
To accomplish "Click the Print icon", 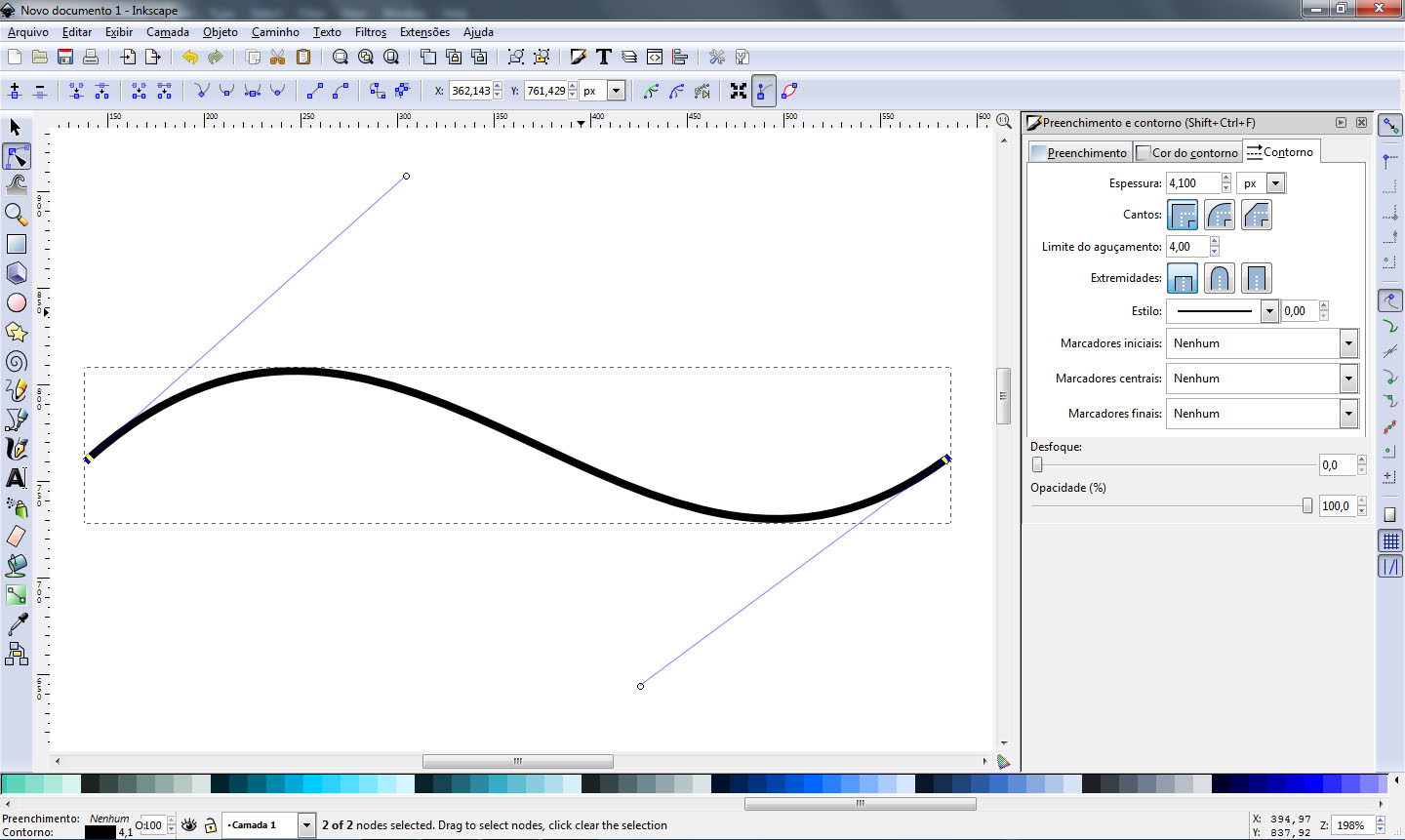I will pos(91,57).
